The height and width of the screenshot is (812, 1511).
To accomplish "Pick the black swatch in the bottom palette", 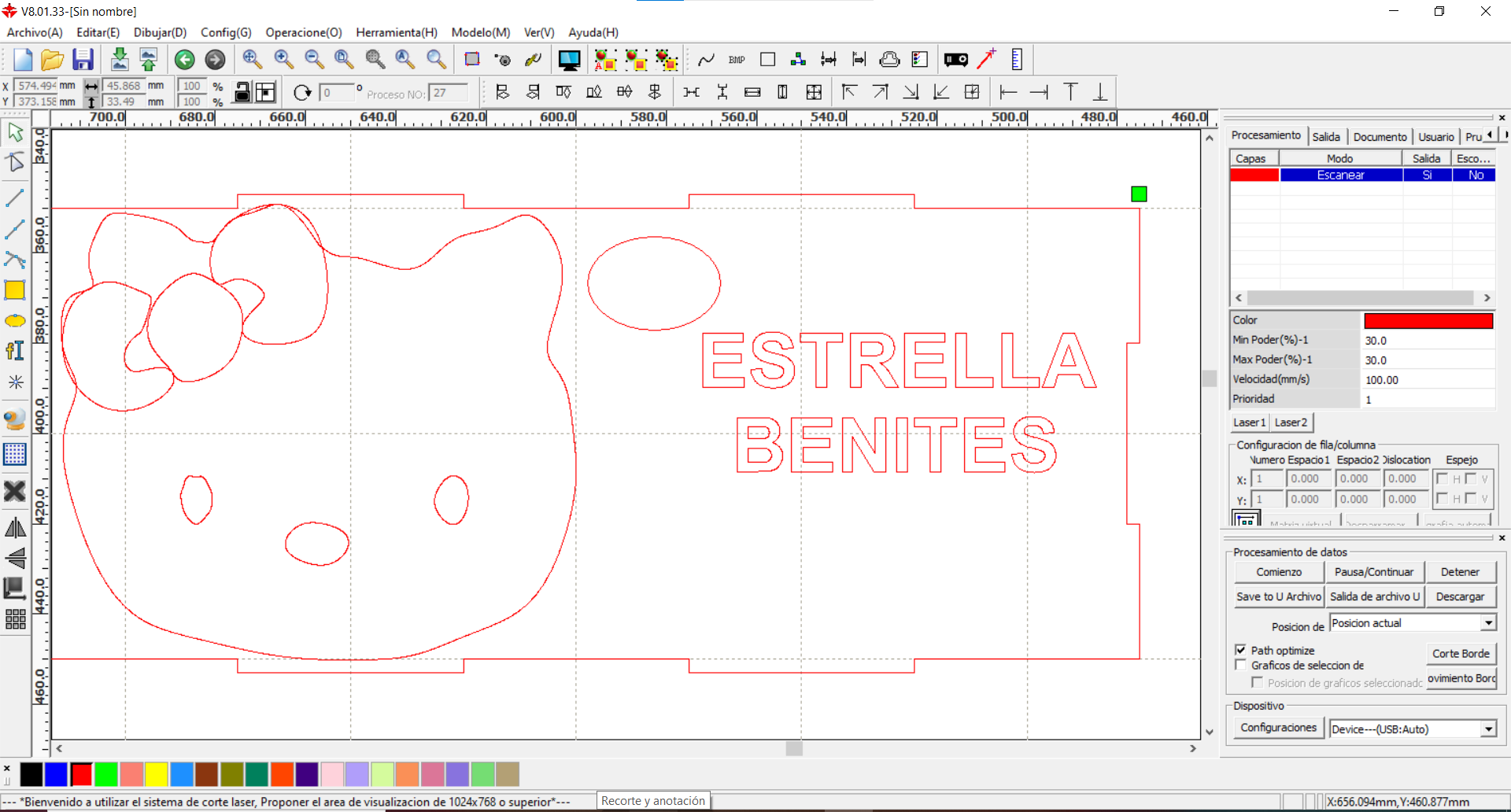I will coord(31,774).
